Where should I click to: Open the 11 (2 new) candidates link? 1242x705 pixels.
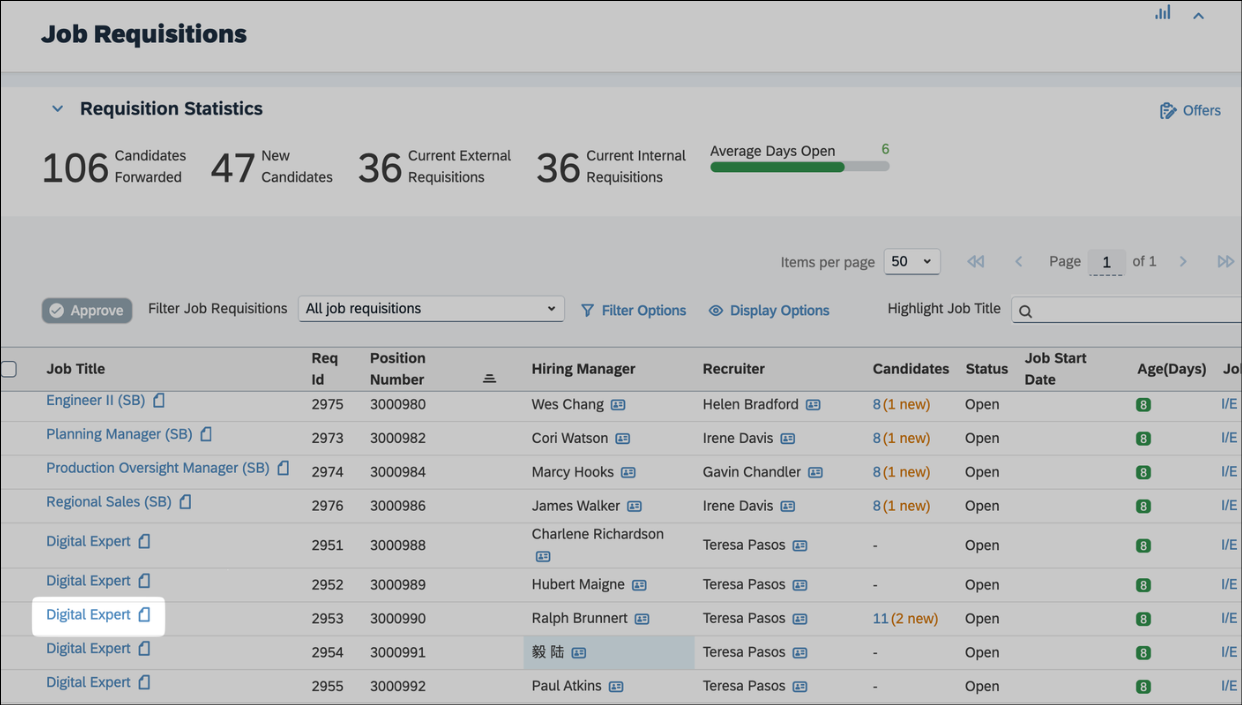905,619
